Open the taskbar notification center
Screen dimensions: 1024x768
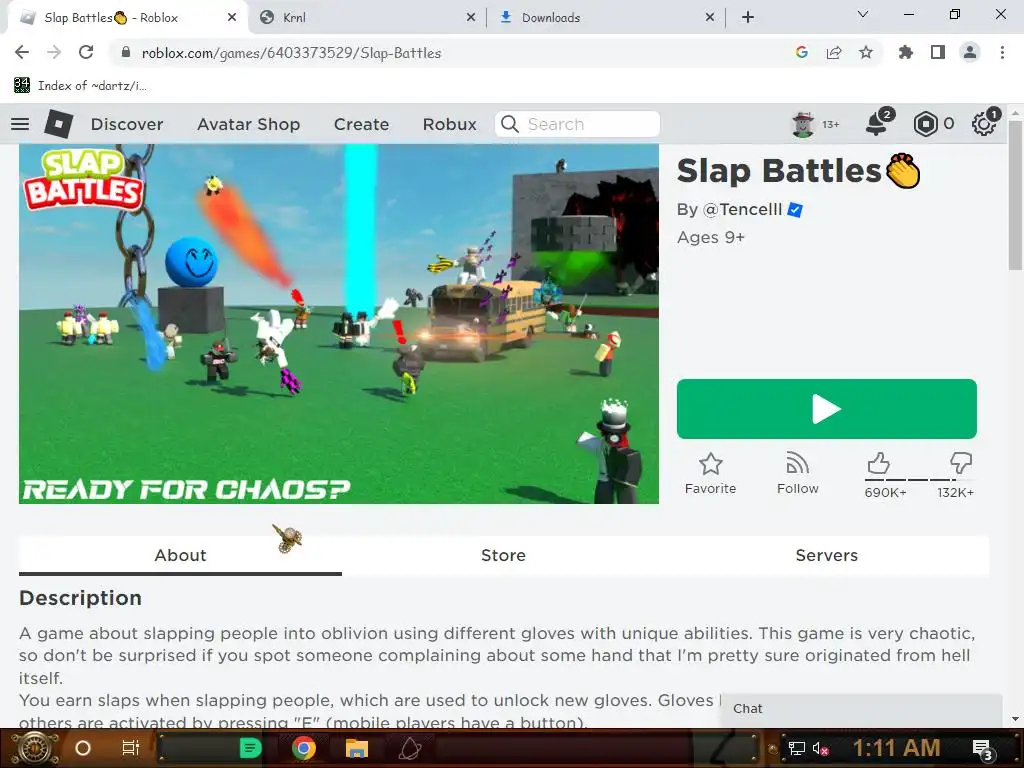coord(984,749)
